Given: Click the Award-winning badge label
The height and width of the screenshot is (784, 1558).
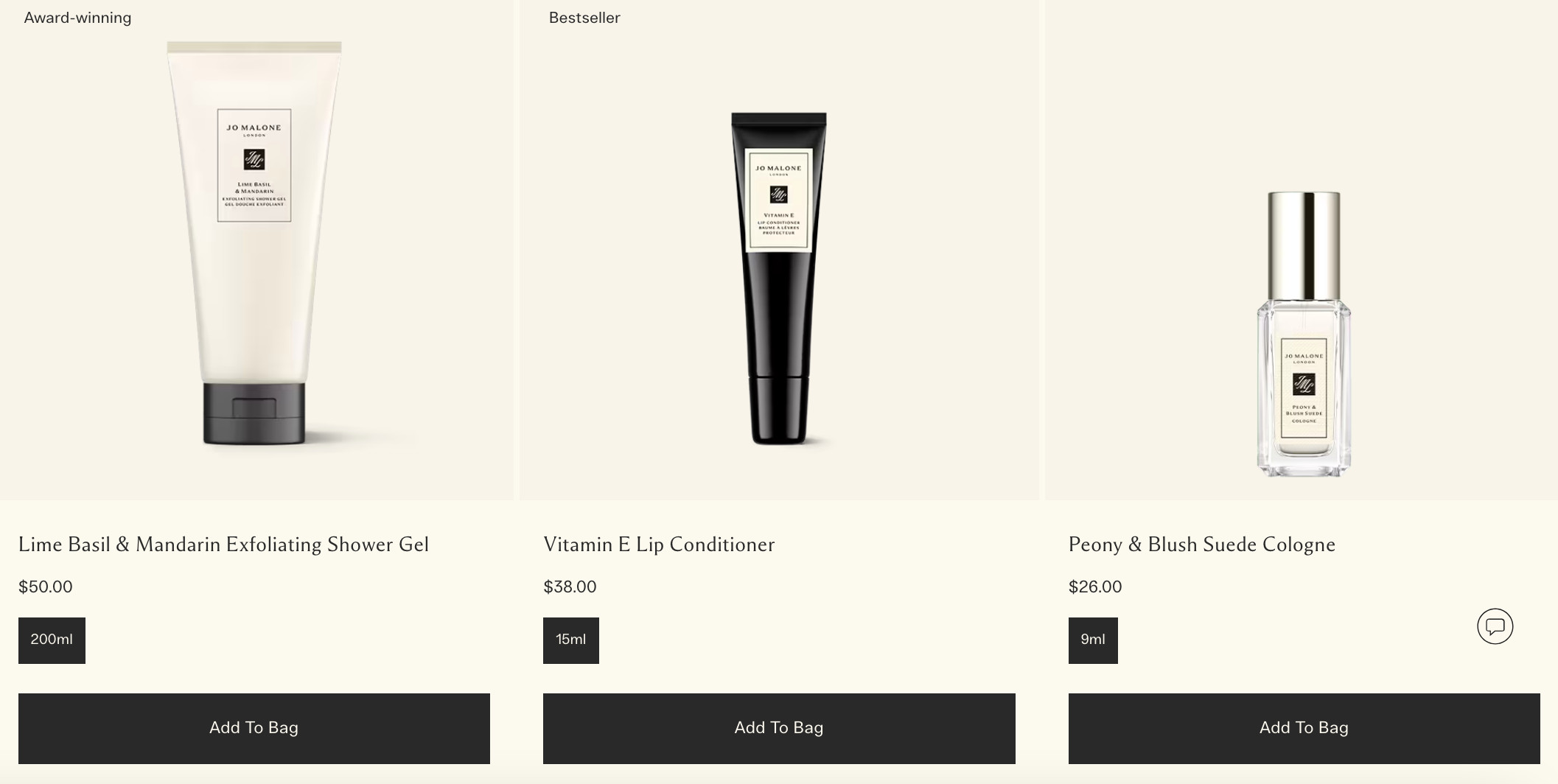Looking at the screenshot, I should tap(77, 18).
